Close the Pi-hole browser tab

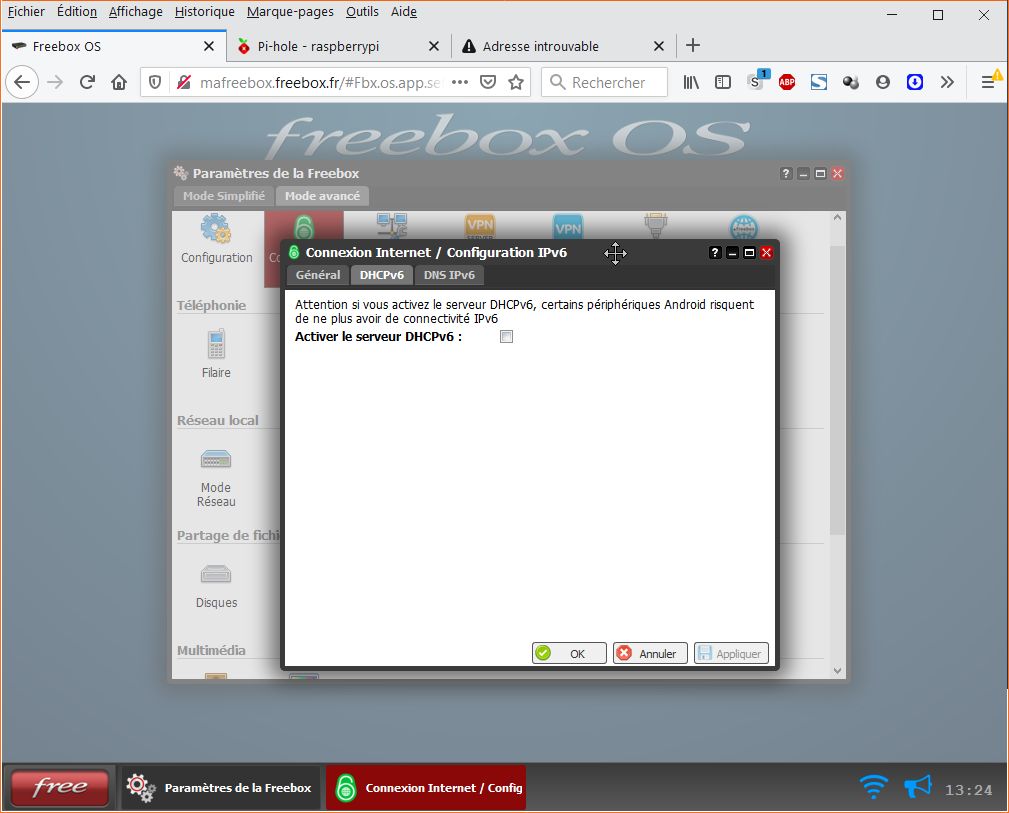[x=434, y=46]
